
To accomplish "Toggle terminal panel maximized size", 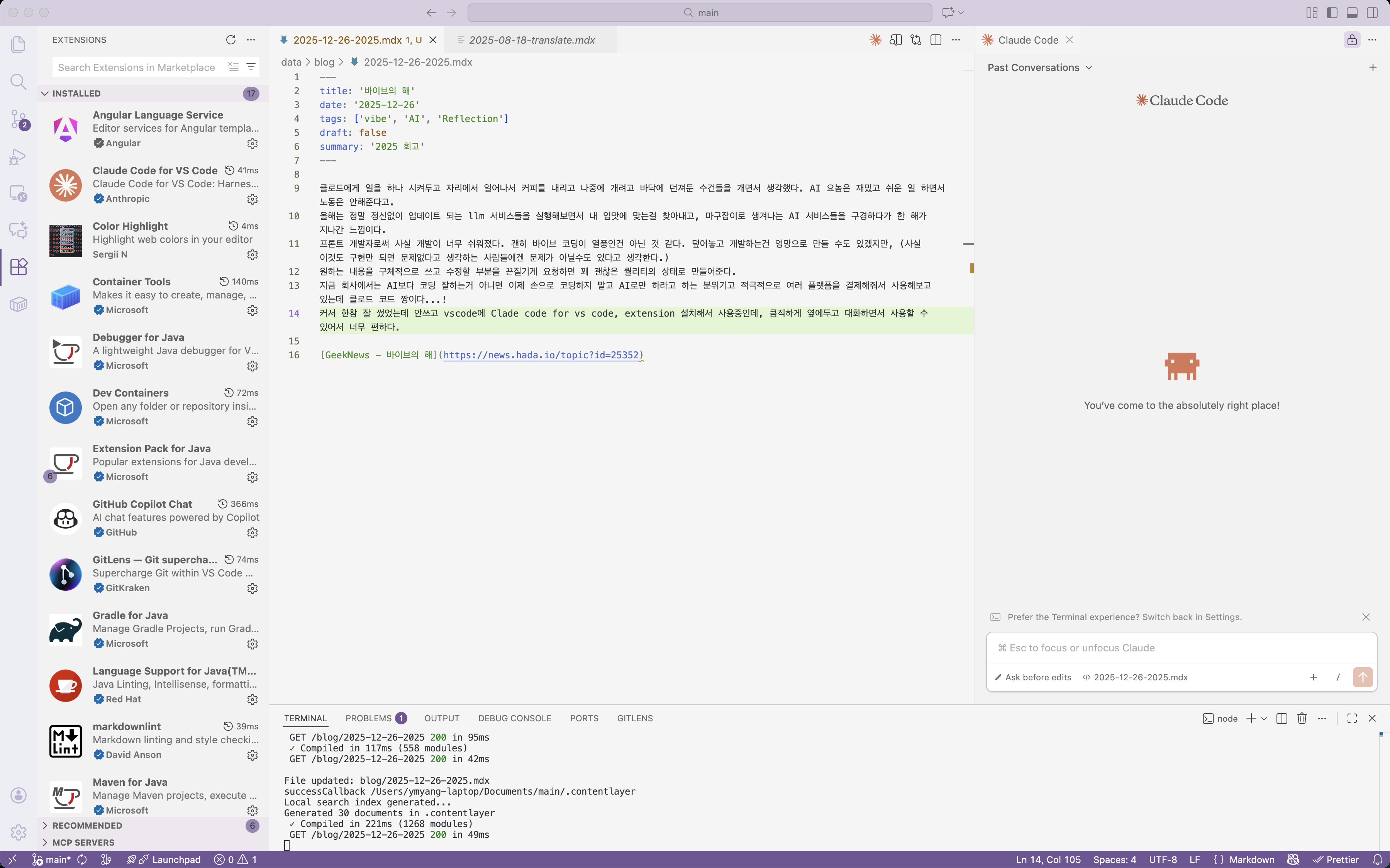I will [x=1351, y=718].
